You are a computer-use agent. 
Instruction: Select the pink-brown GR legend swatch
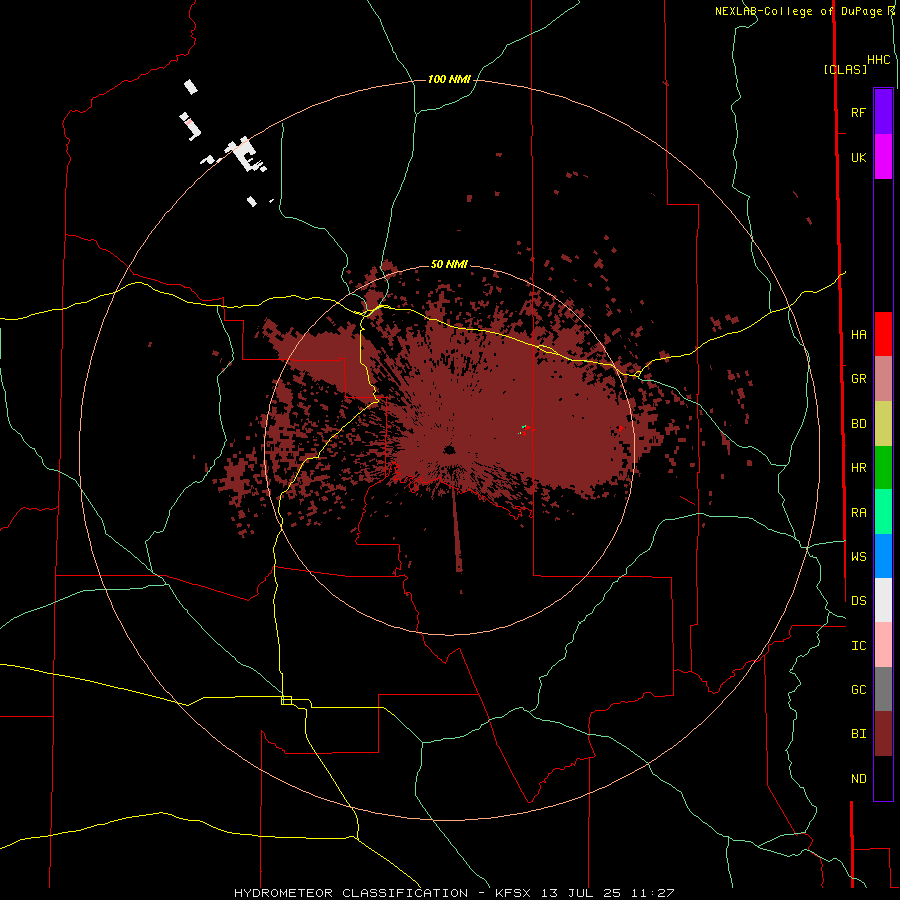point(883,379)
